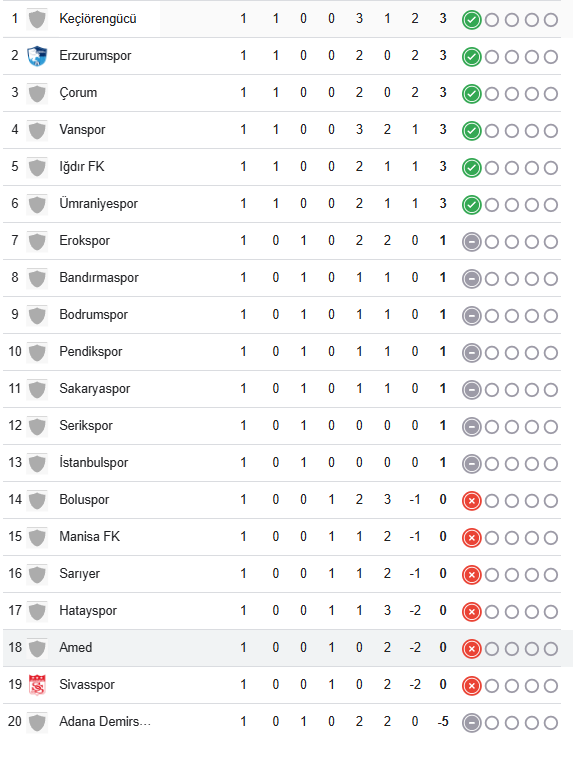Click the Erzurumspor club crest icon

coord(37,56)
